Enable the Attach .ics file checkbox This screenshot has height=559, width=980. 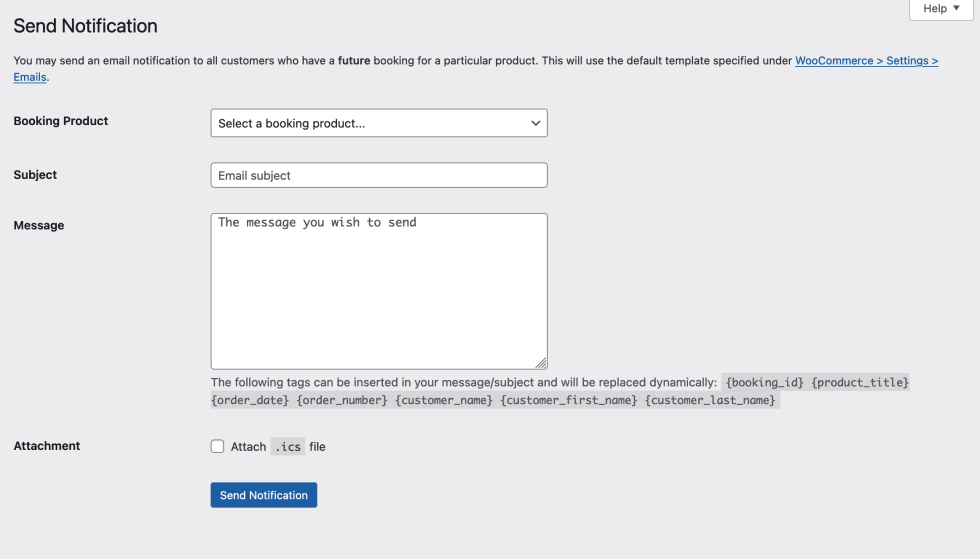click(x=217, y=446)
